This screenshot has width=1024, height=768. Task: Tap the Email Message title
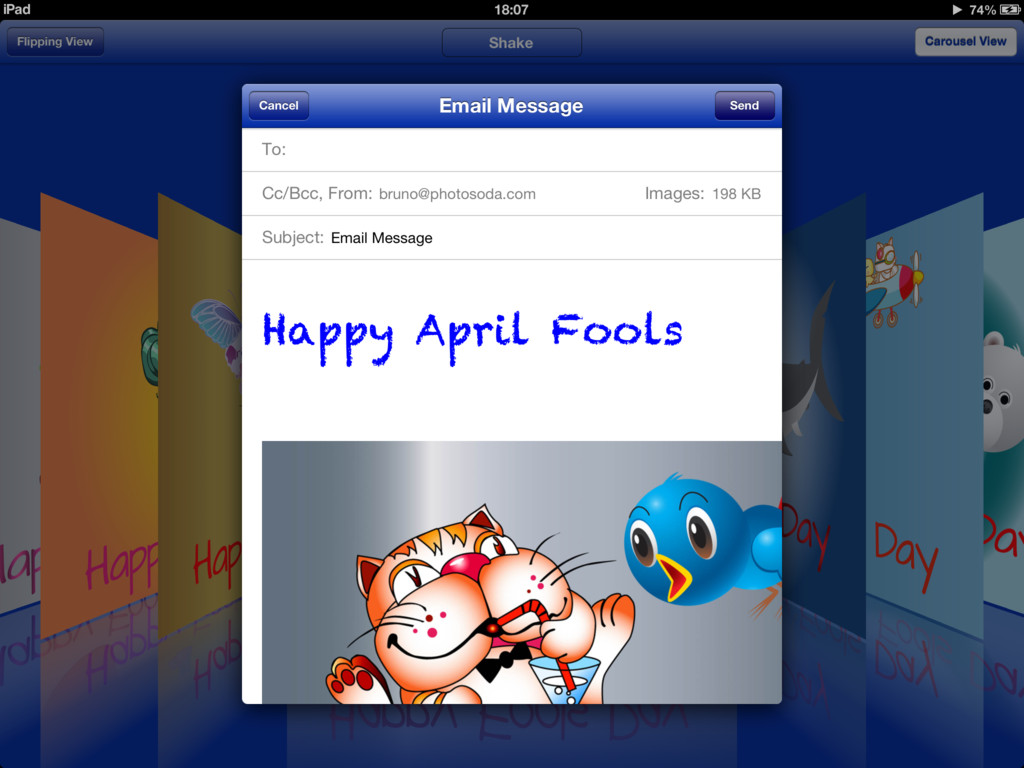click(x=511, y=106)
